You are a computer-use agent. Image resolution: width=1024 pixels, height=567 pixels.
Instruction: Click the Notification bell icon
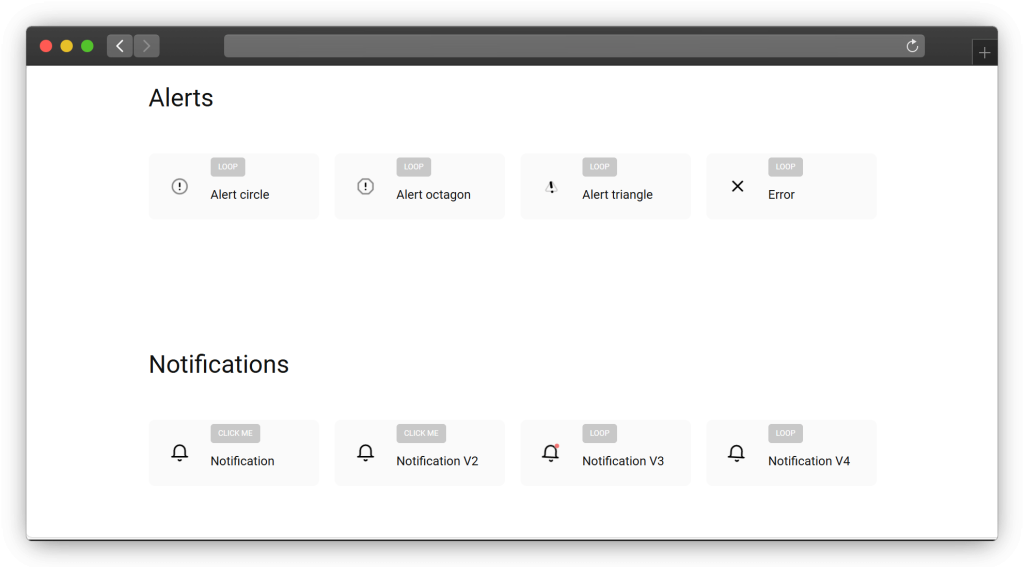coord(180,453)
